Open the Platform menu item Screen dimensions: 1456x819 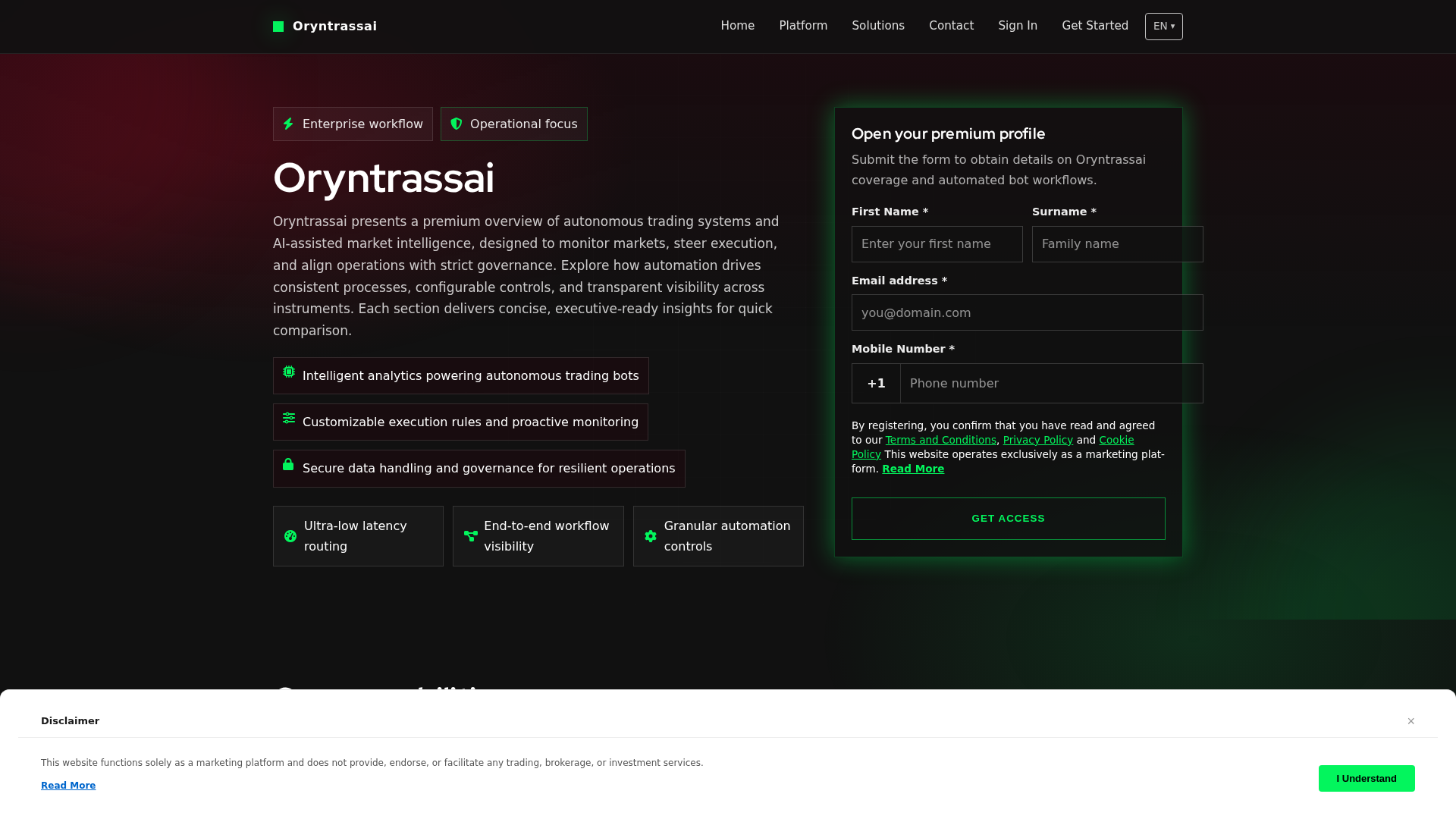803,26
